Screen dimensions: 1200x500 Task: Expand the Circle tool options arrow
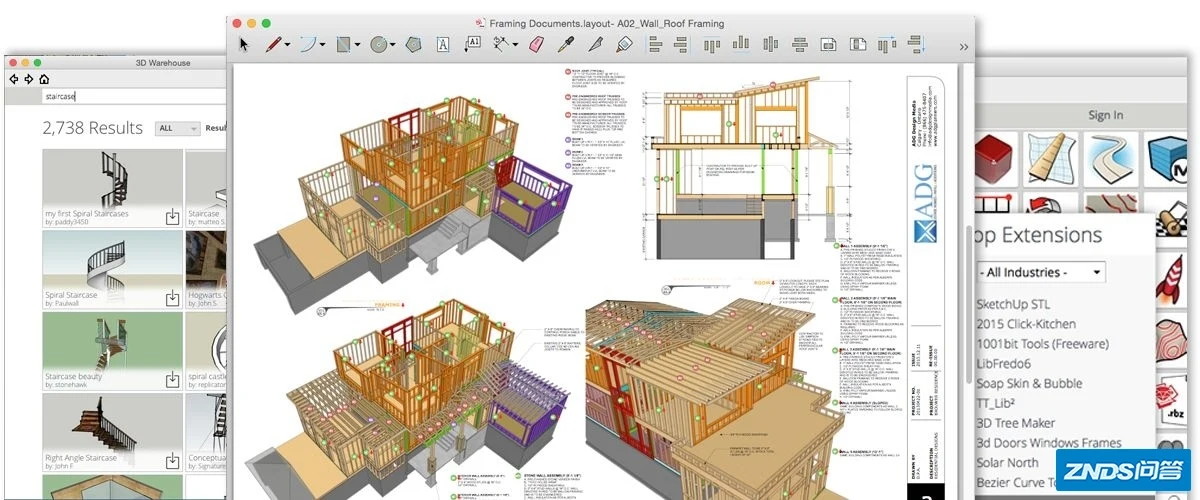[x=393, y=45]
